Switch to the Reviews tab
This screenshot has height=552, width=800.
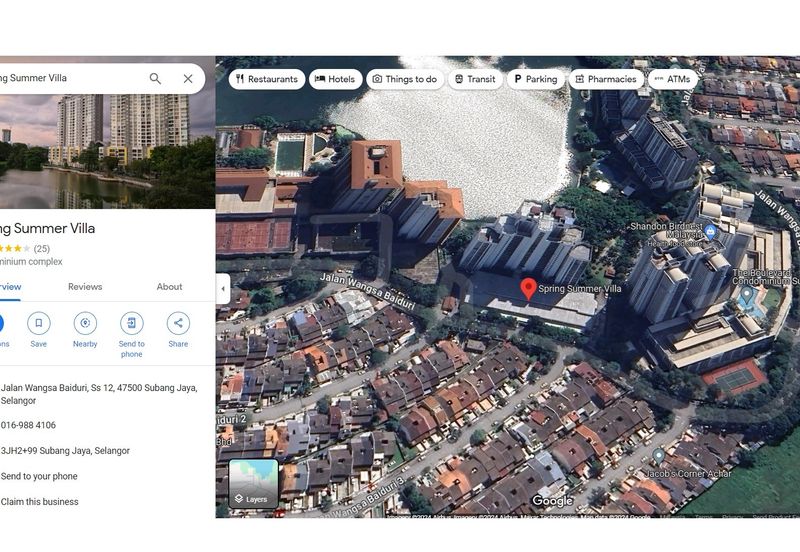(x=85, y=287)
